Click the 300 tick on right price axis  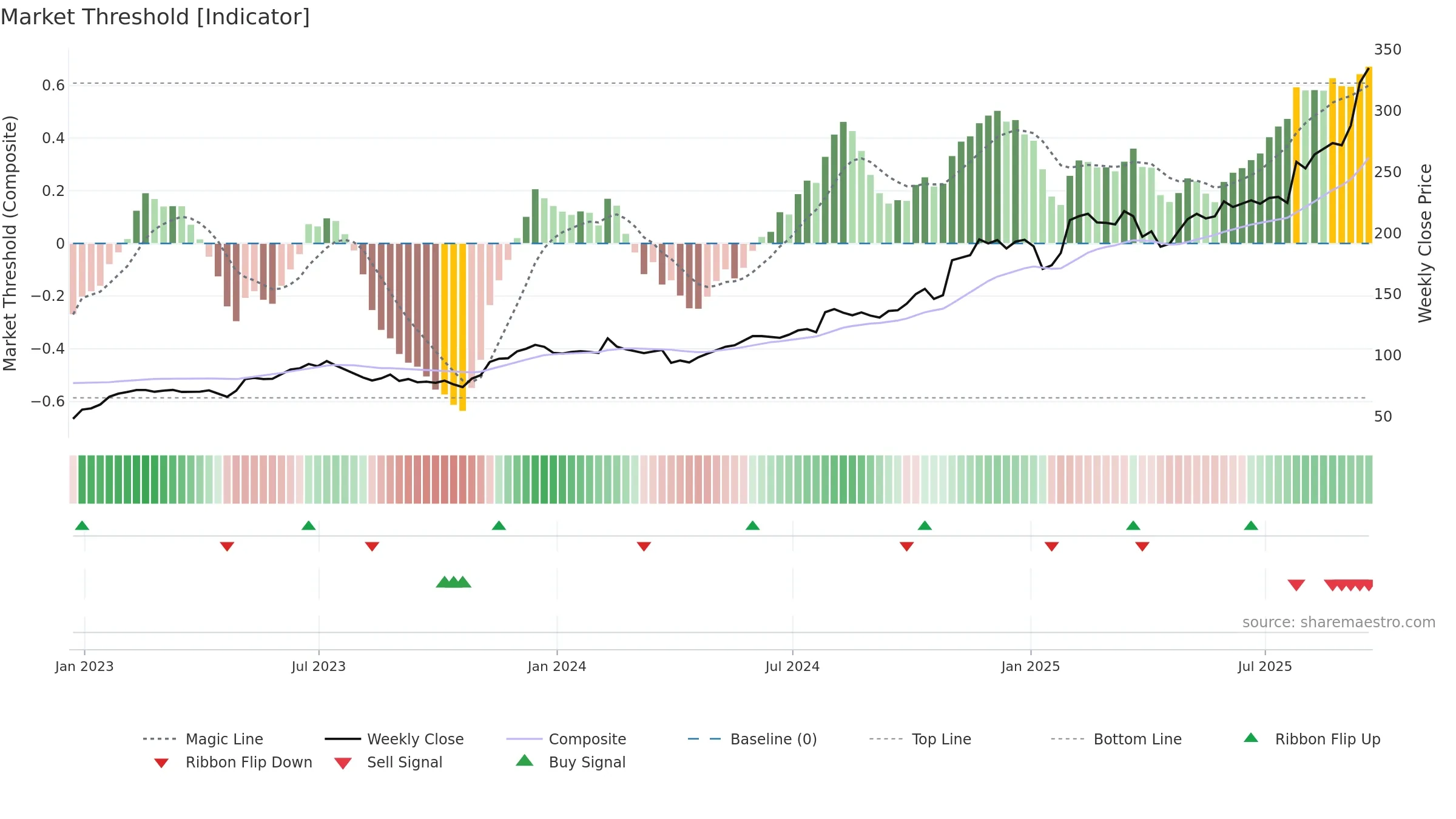click(1388, 111)
